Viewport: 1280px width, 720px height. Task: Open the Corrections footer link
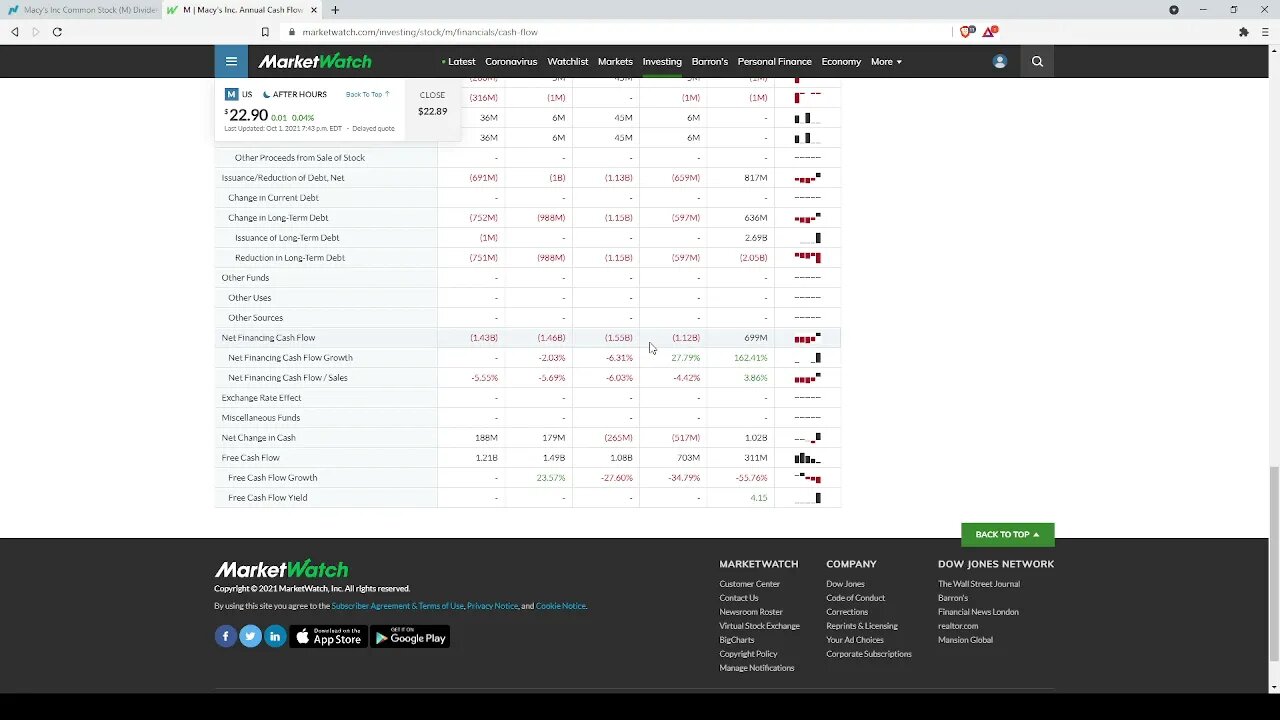[x=847, y=612]
